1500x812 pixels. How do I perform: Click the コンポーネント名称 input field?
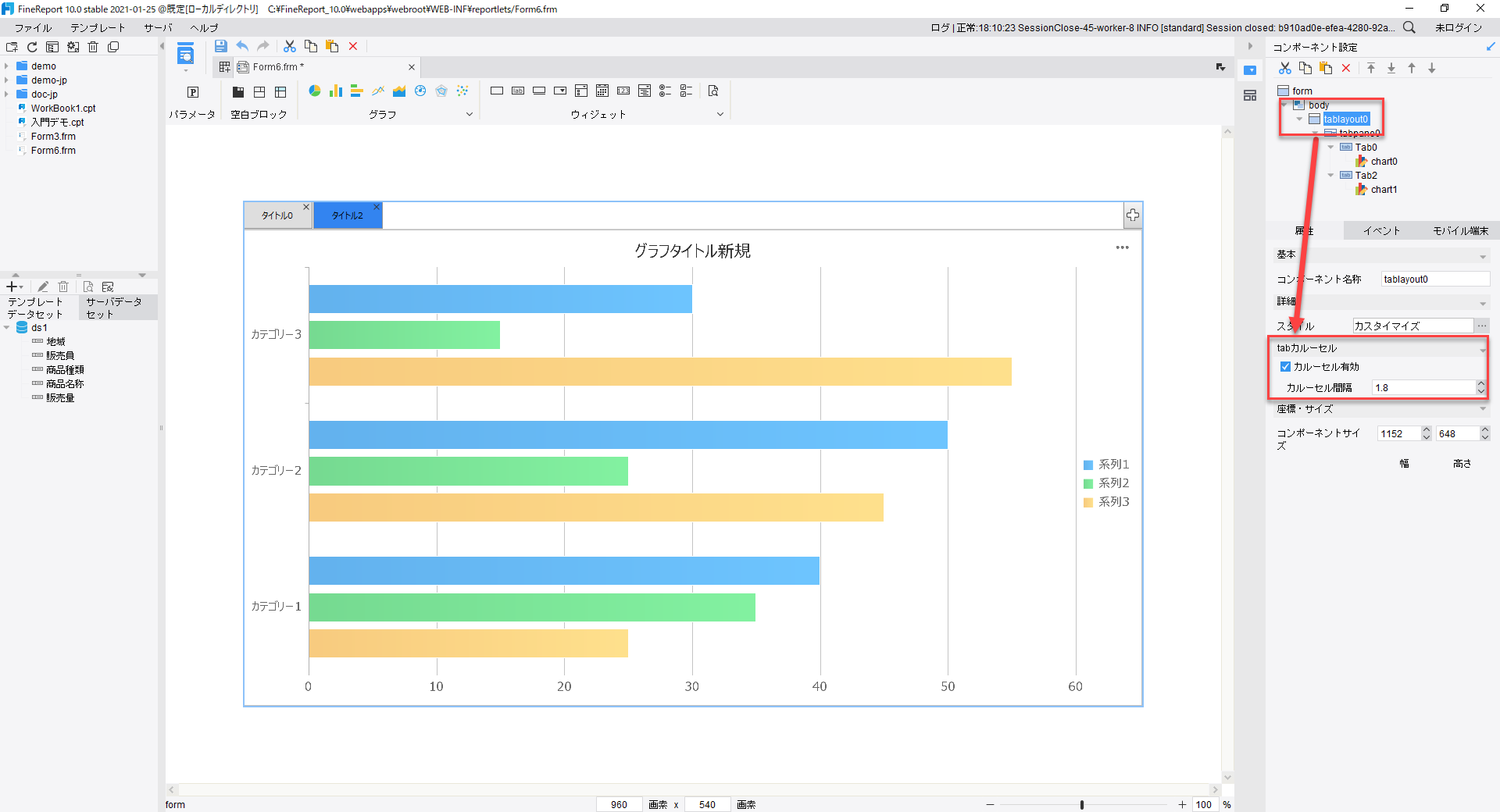pos(1434,279)
